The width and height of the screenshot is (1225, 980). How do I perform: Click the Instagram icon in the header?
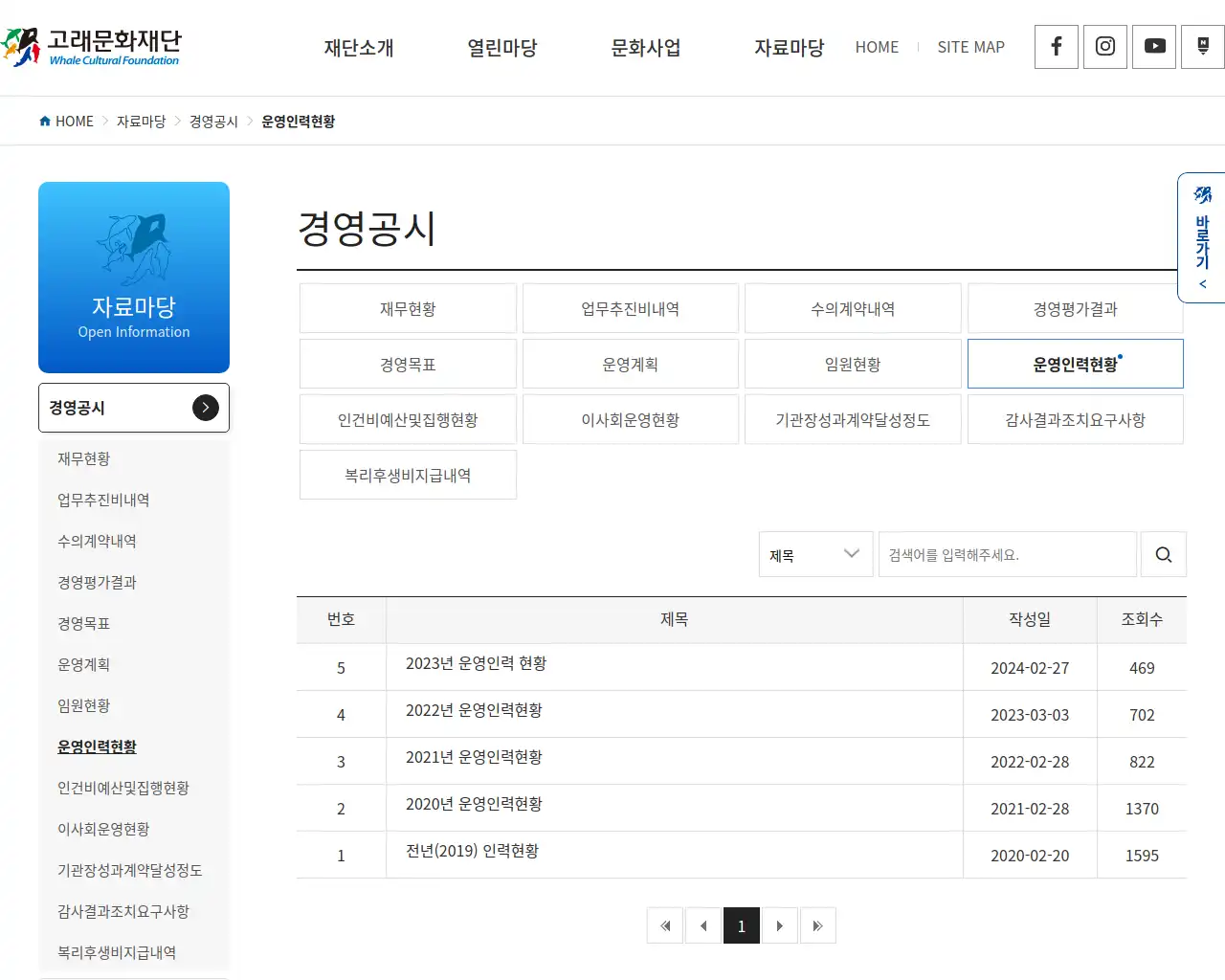pos(1104,47)
